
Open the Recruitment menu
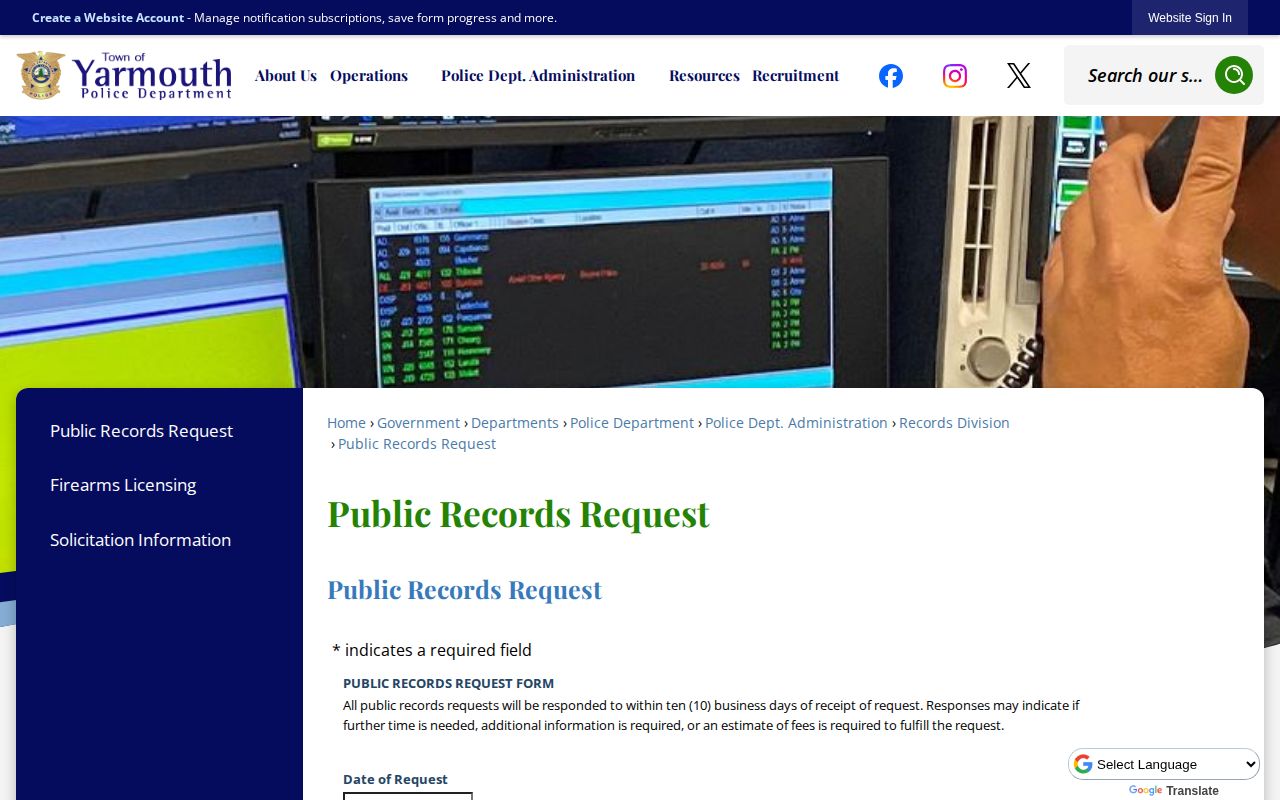796,76
